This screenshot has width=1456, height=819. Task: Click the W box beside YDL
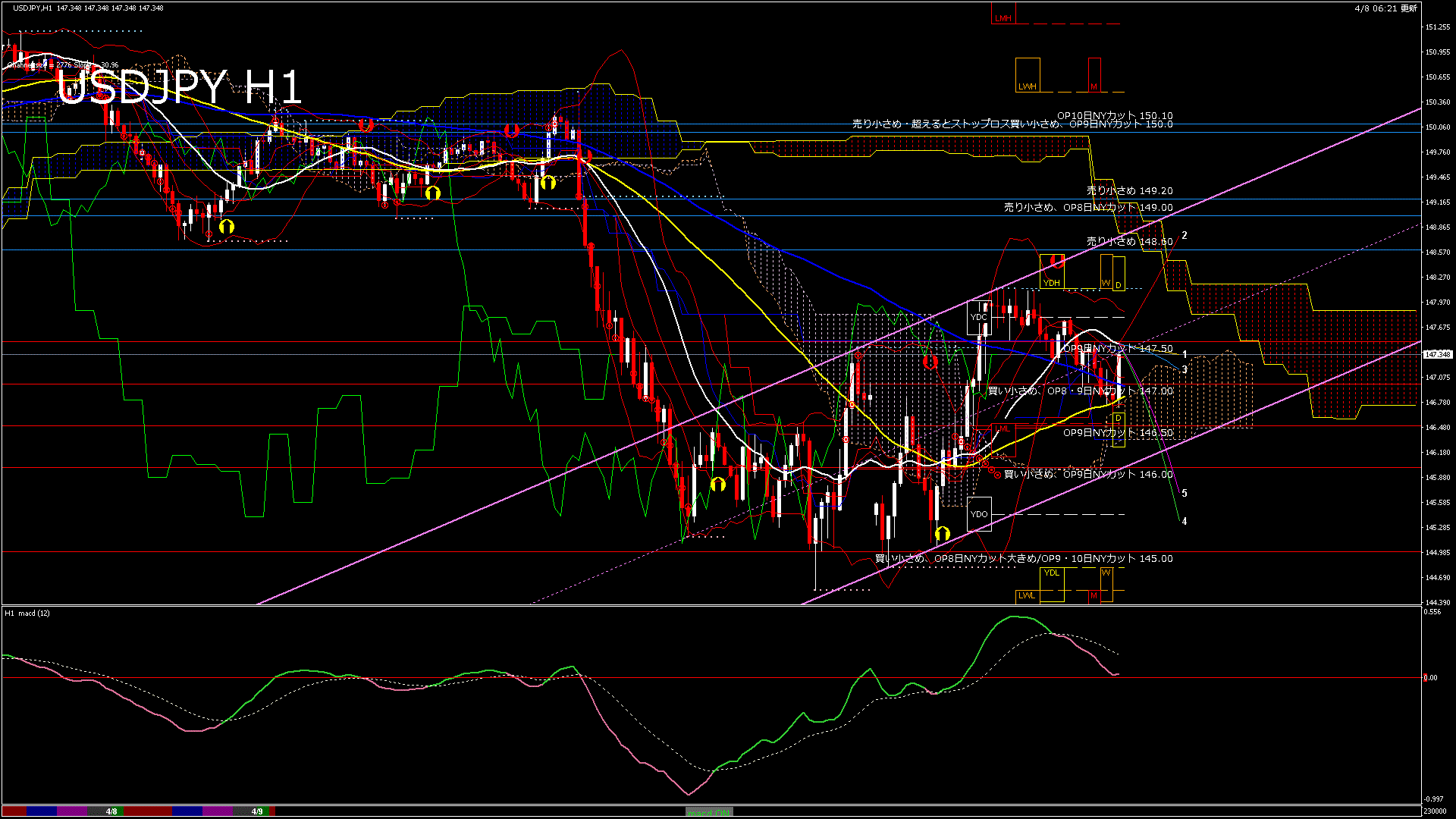coord(1106,585)
